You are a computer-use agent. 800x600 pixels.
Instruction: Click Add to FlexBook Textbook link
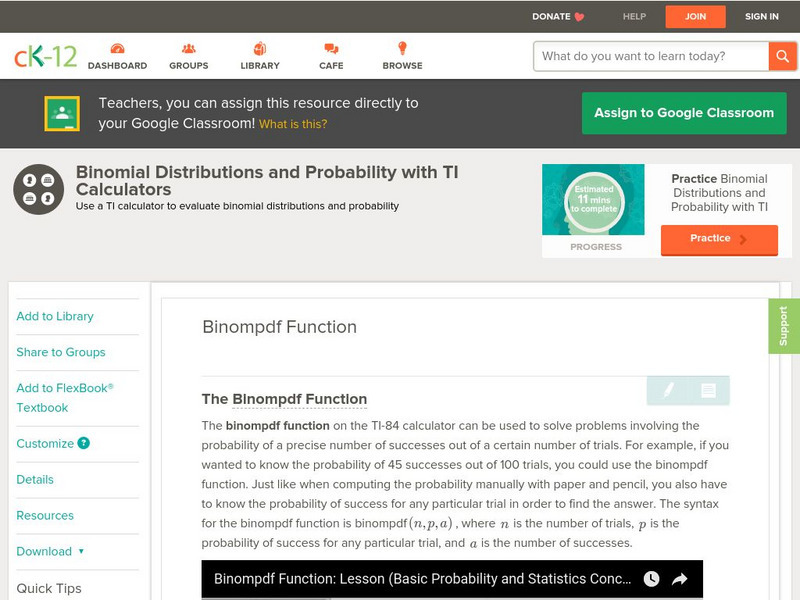click(65, 398)
